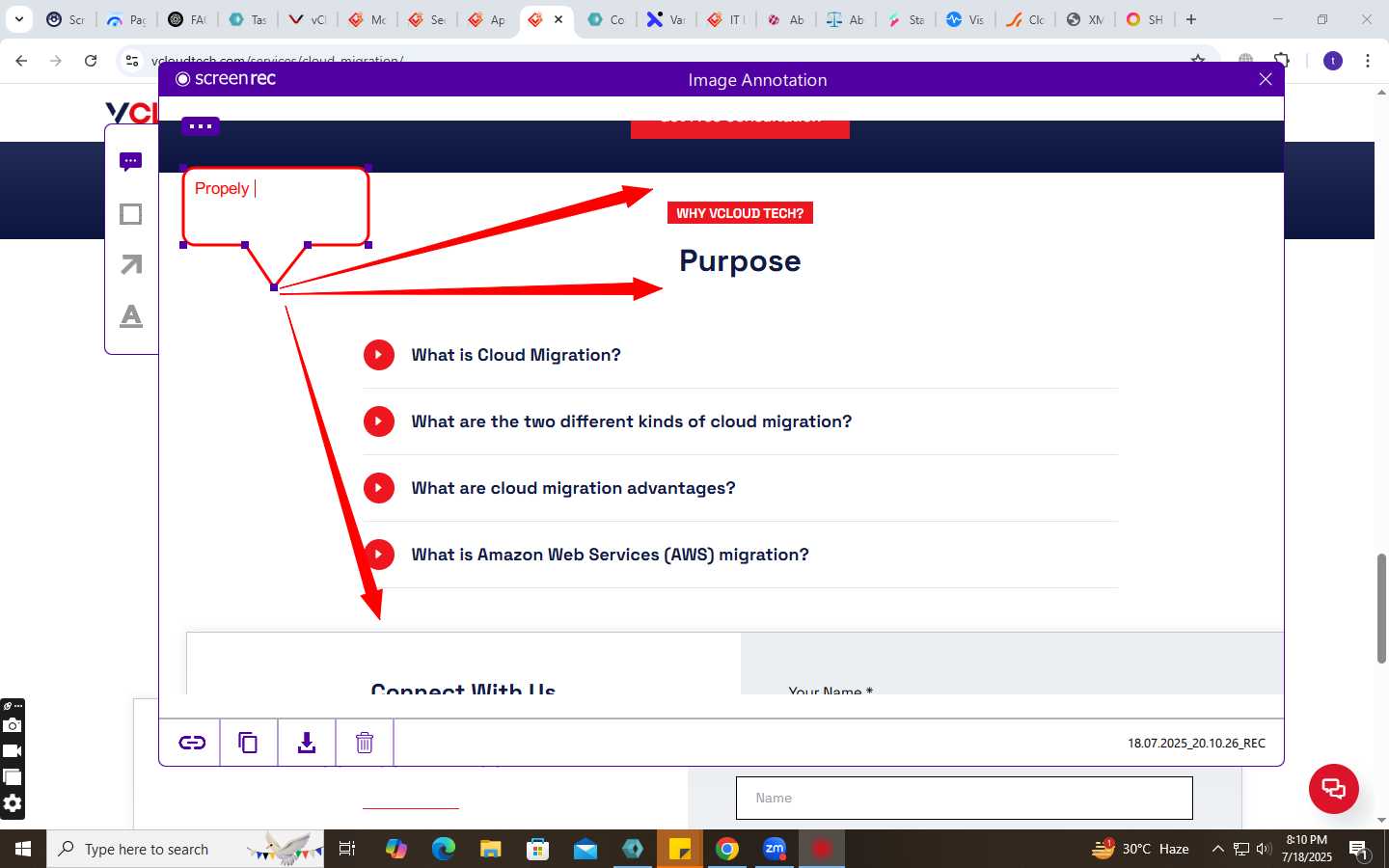The width and height of the screenshot is (1389, 868).
Task: Open Google Chrome from the taskbar
Action: tap(727, 849)
